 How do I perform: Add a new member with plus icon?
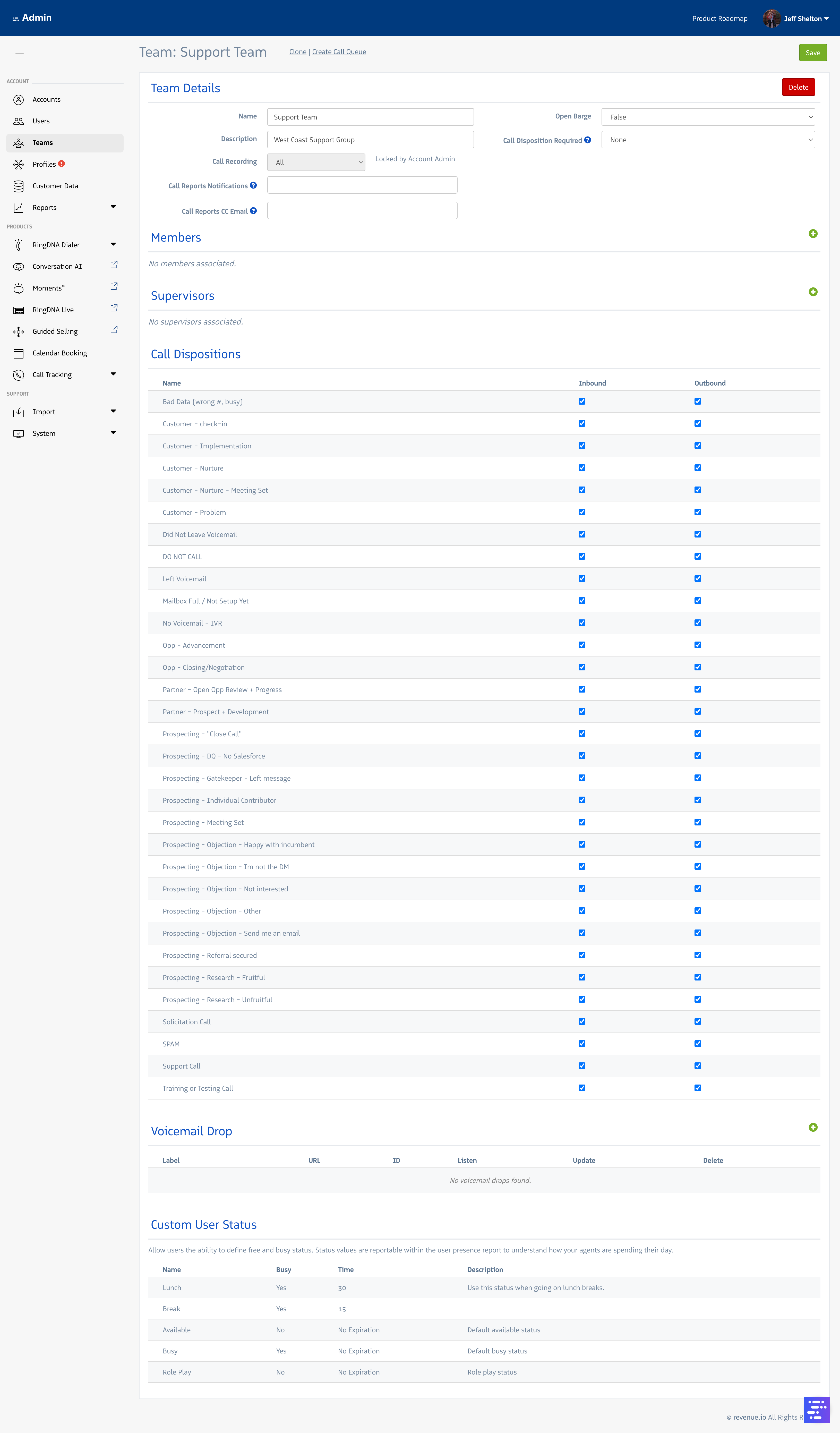click(813, 234)
